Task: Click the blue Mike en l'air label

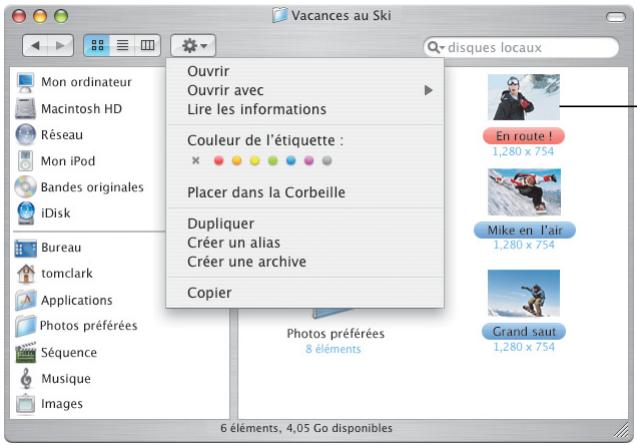Action: click(x=524, y=230)
